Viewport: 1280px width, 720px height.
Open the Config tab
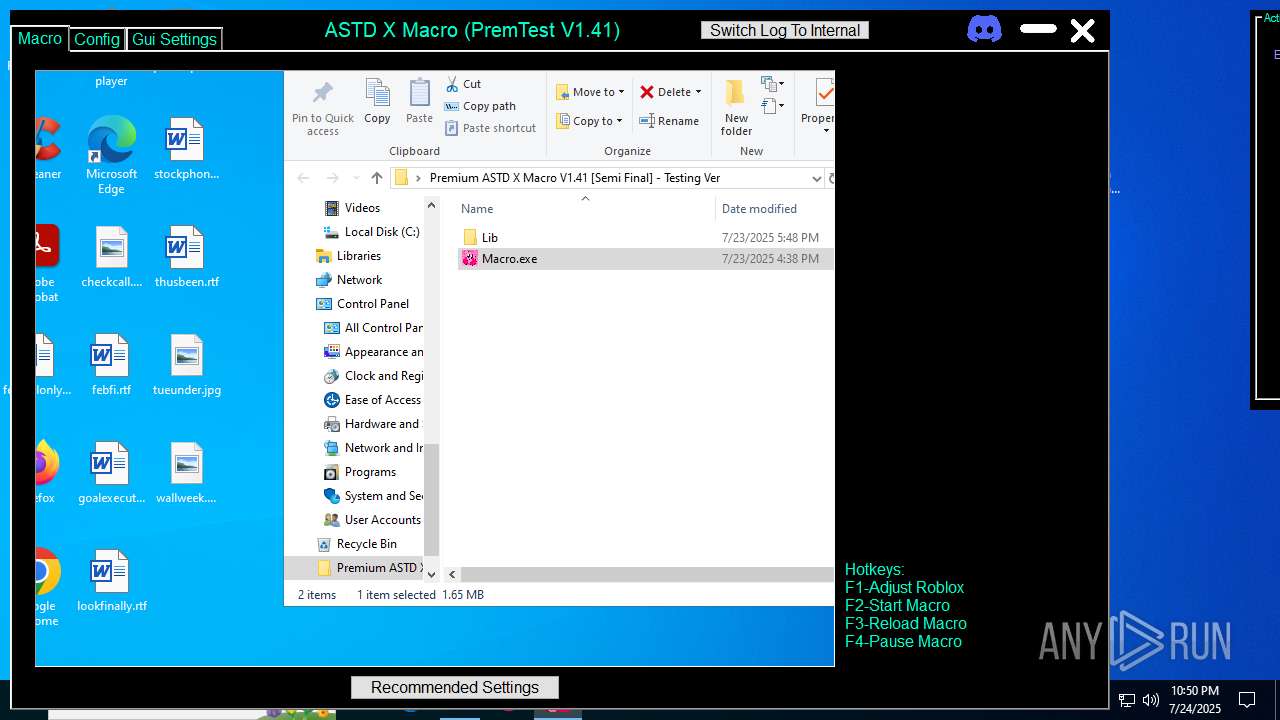97,39
